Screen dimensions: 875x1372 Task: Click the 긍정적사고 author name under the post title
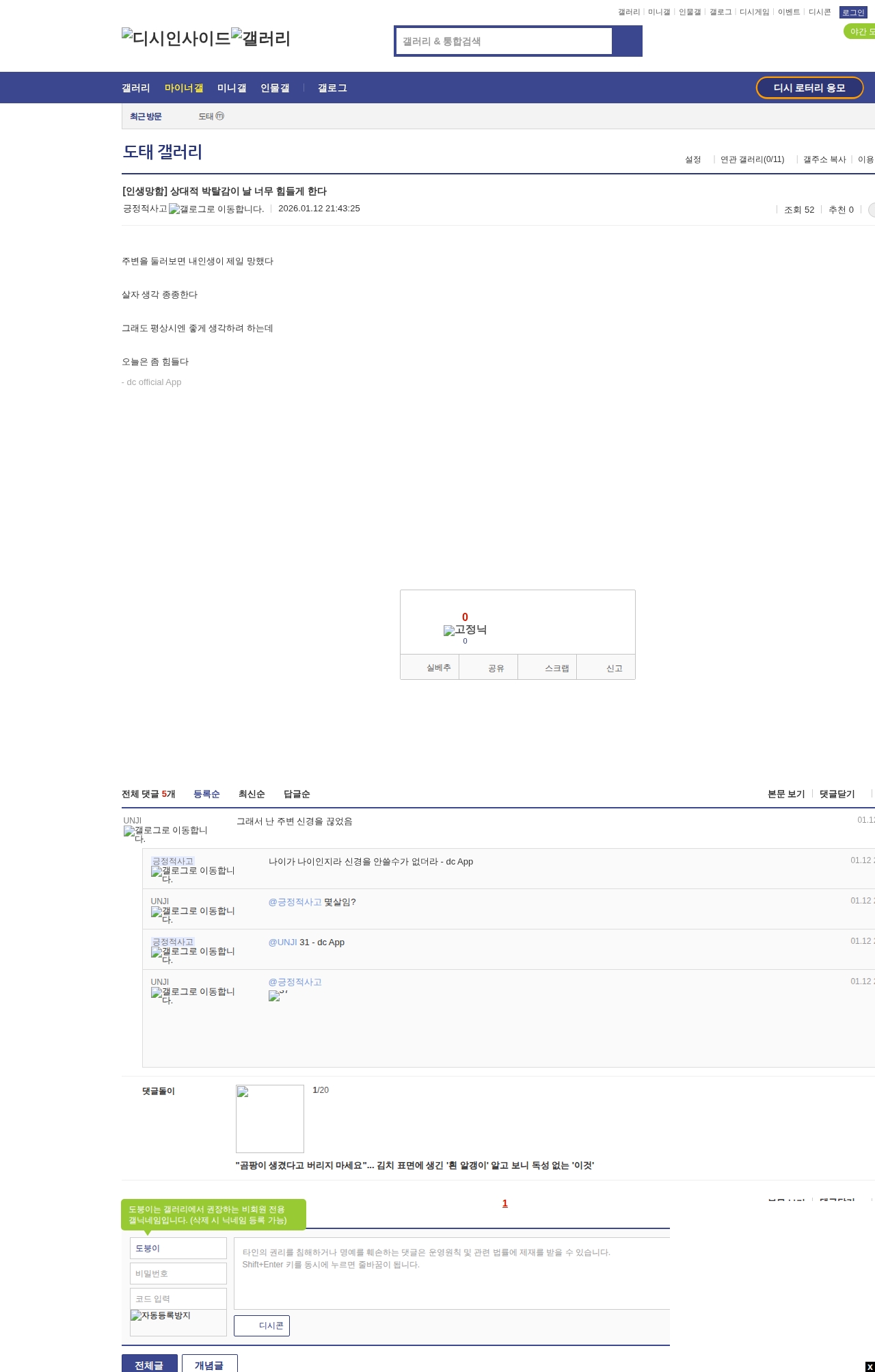[145, 209]
